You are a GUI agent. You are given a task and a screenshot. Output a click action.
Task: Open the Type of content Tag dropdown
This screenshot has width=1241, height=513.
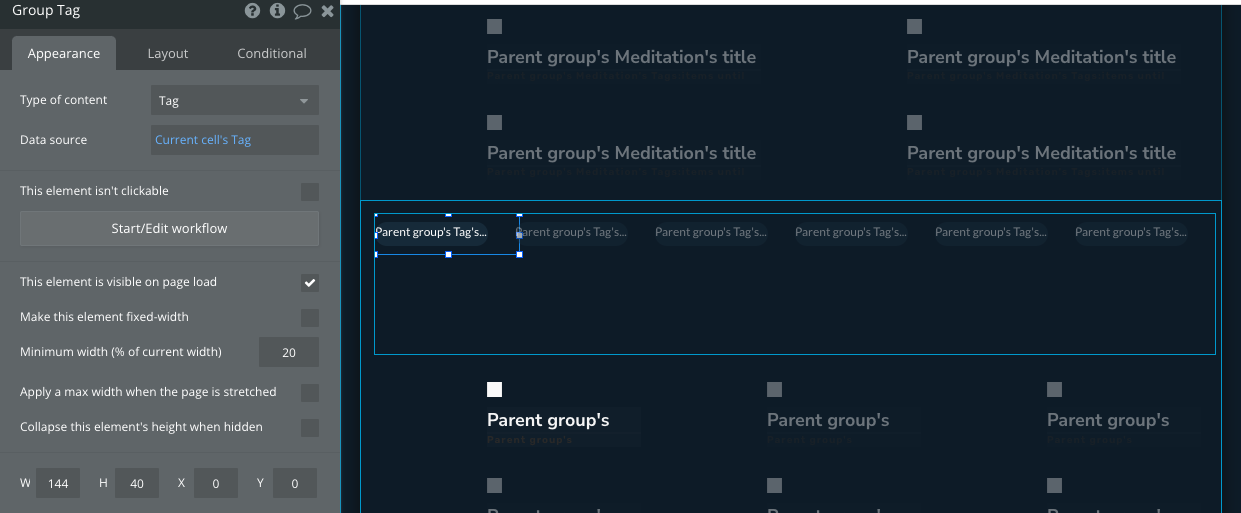tap(235, 100)
